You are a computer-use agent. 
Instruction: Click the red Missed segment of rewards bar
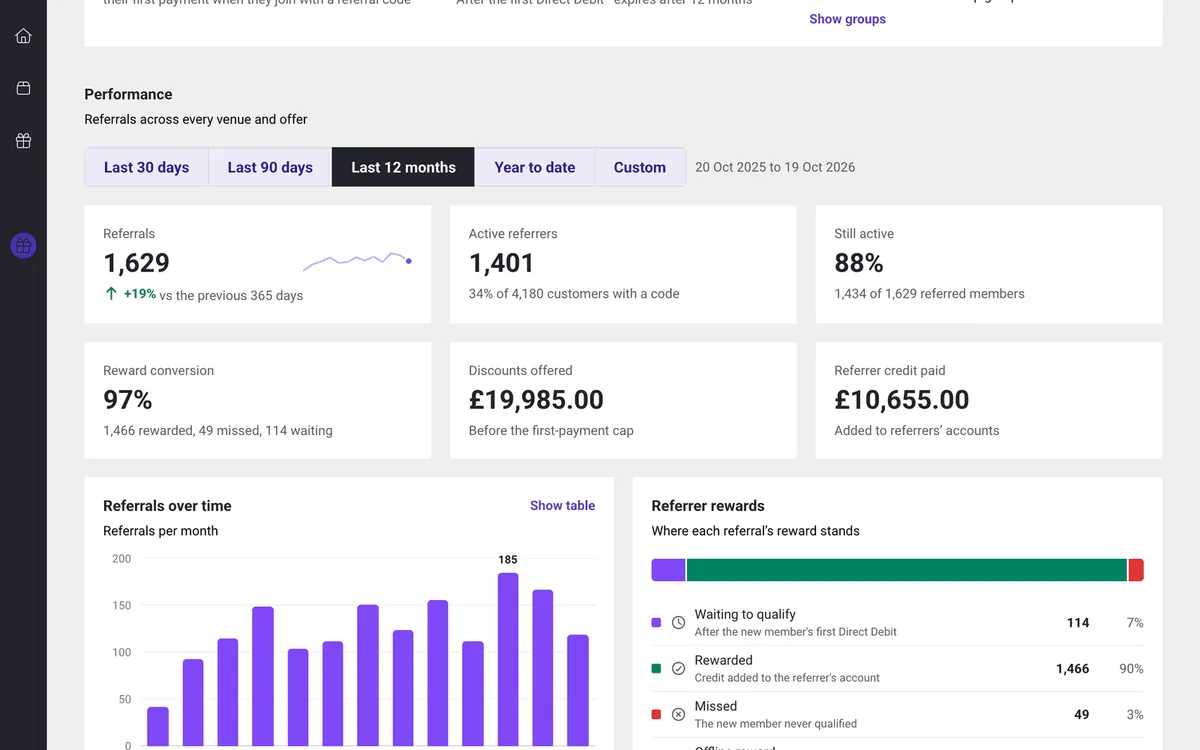pyautogui.click(x=1136, y=570)
